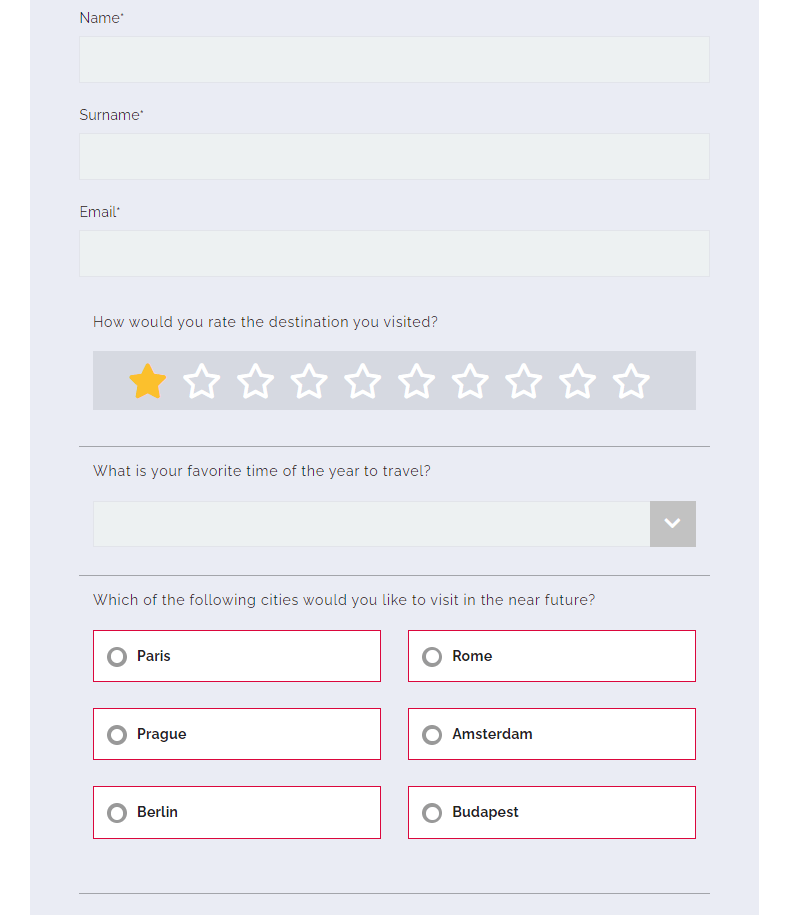Pick Berlin from the city choices
This screenshot has width=789, height=915.
[x=116, y=812]
